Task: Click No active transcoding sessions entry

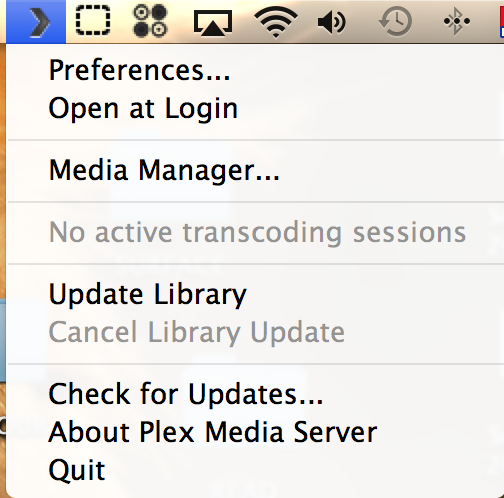Action: (256, 232)
